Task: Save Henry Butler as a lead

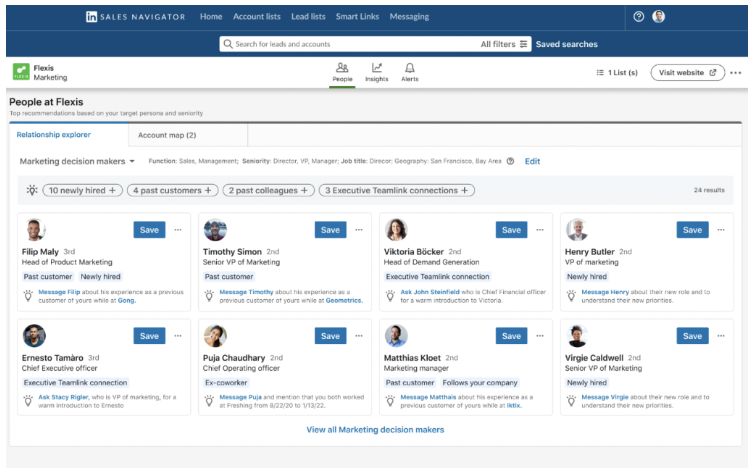Action: pos(692,230)
